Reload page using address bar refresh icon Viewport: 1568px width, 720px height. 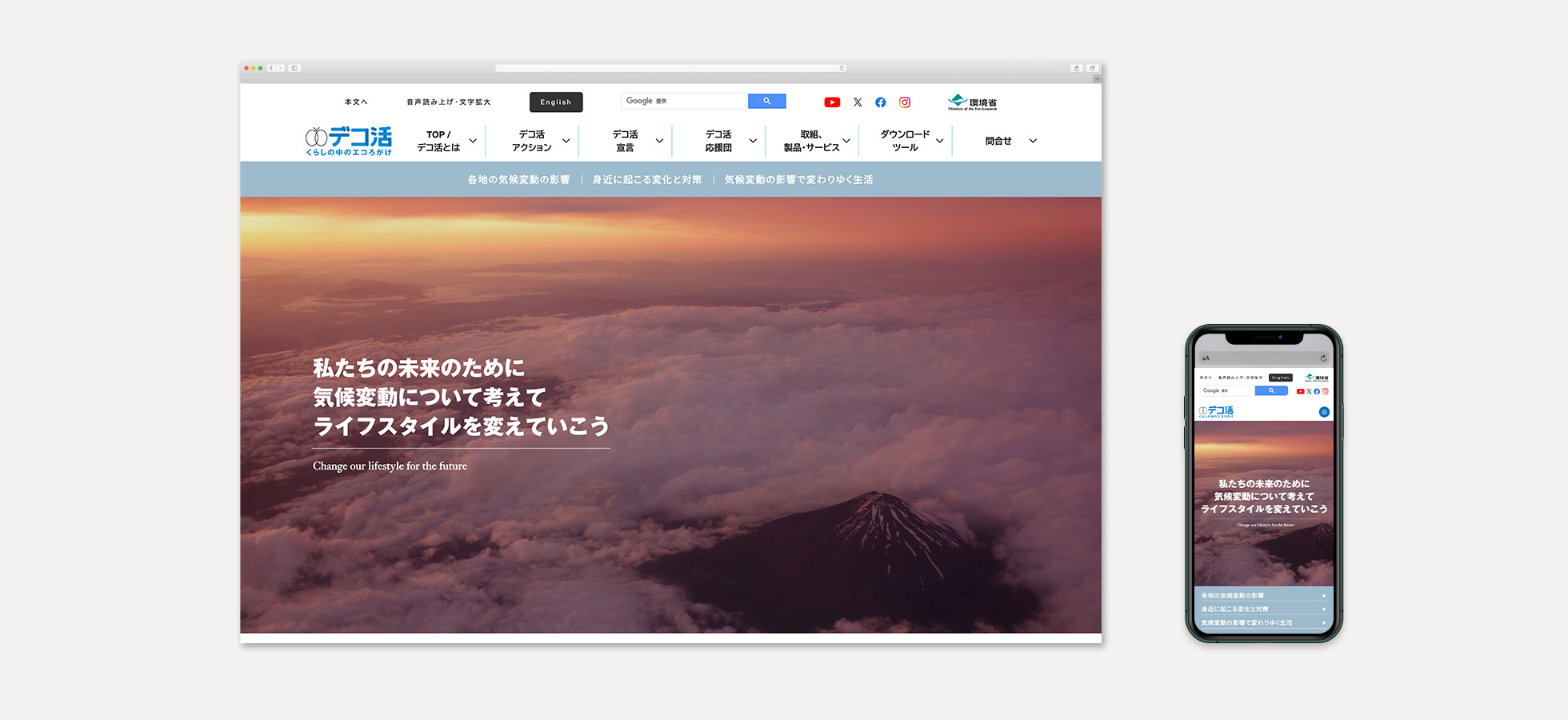[842, 68]
